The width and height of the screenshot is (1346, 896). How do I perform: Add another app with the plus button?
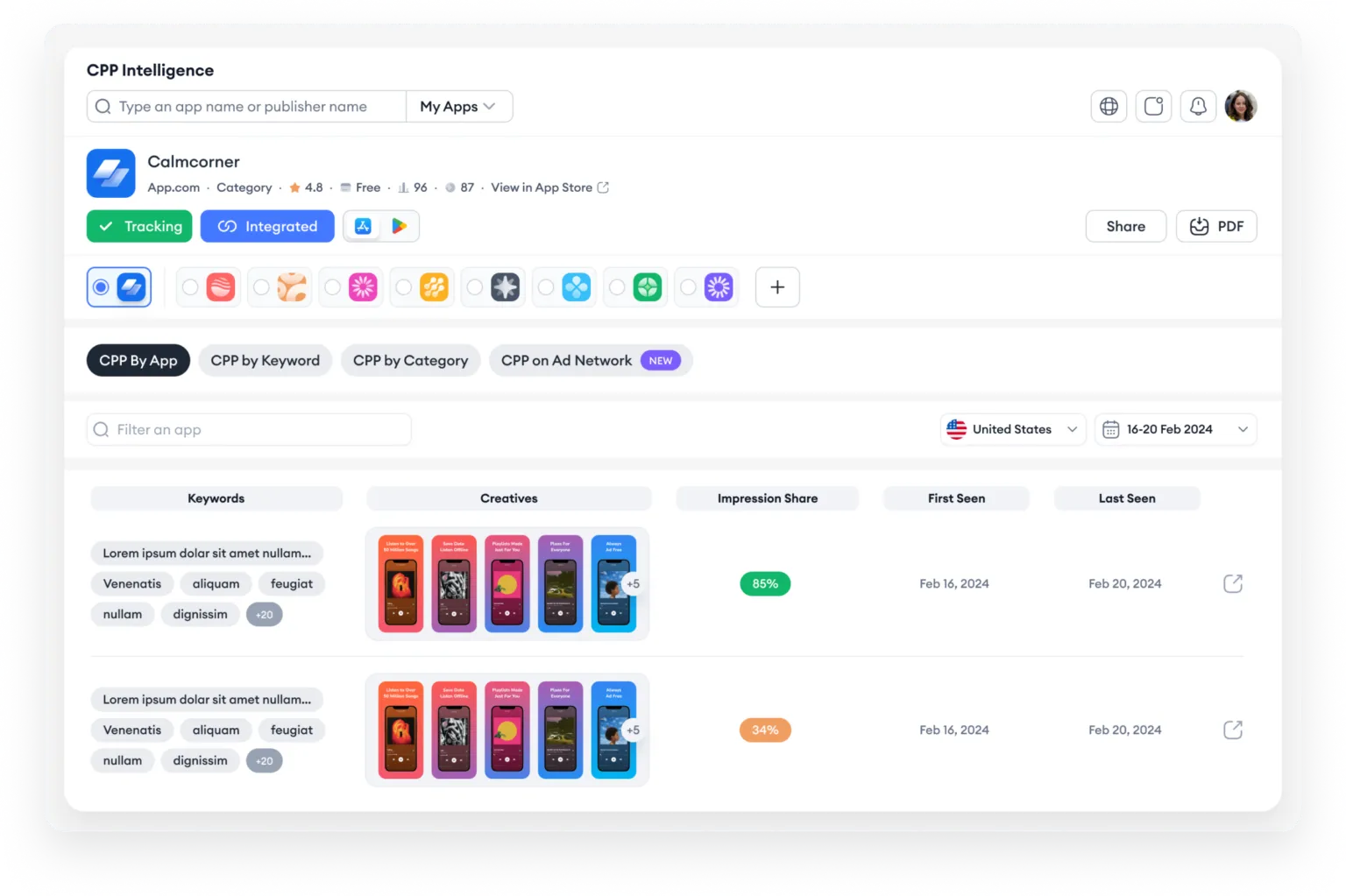(777, 287)
